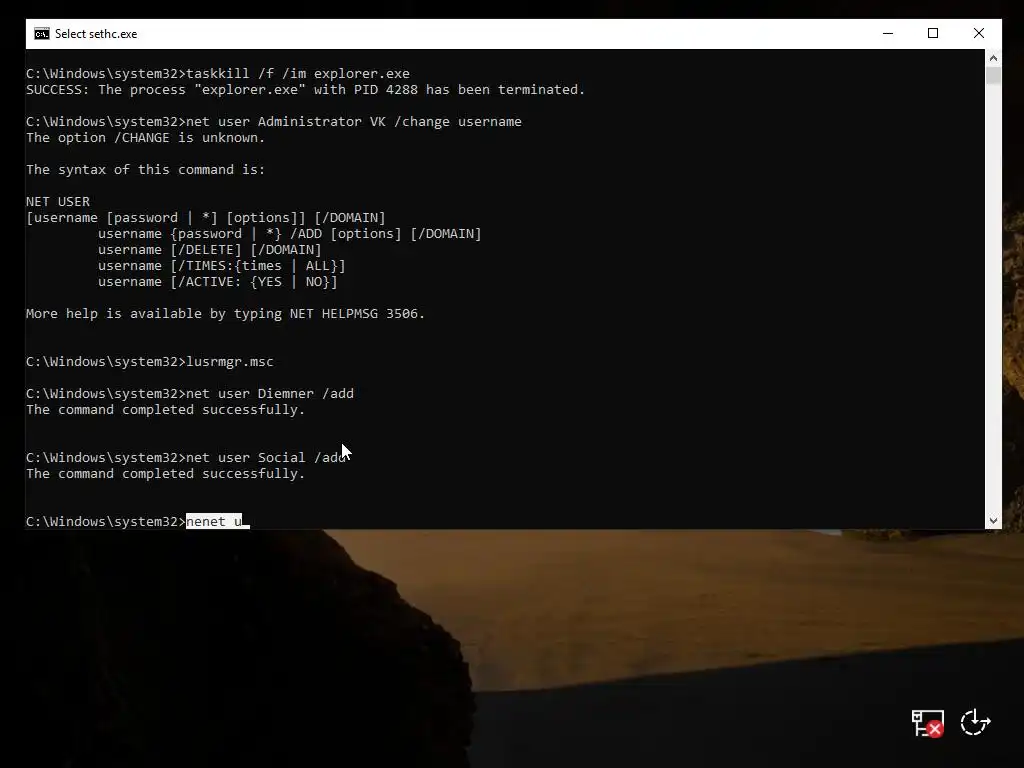The image size is (1024, 768).
Task: Close the sethc.exe window
Action: 978,33
